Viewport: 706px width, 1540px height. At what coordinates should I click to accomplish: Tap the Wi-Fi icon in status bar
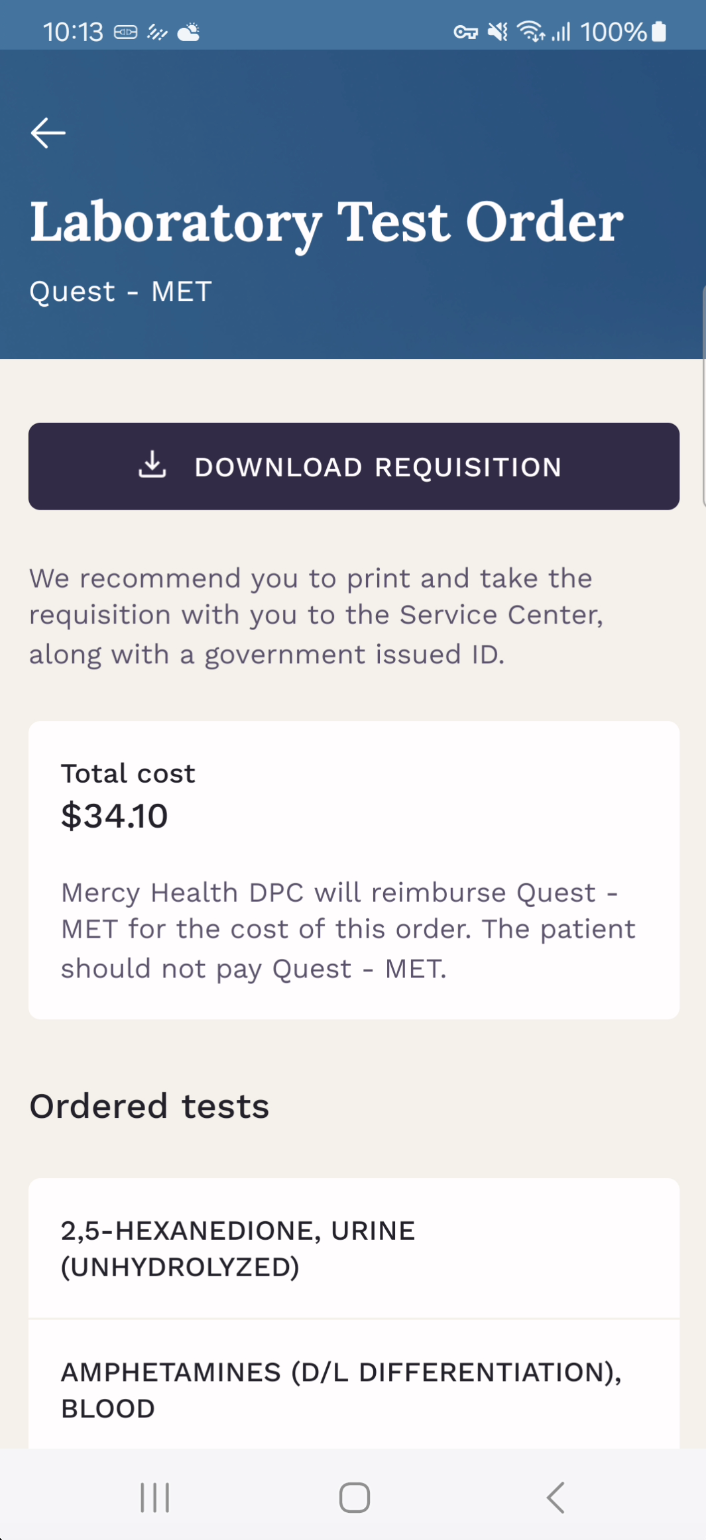click(531, 32)
